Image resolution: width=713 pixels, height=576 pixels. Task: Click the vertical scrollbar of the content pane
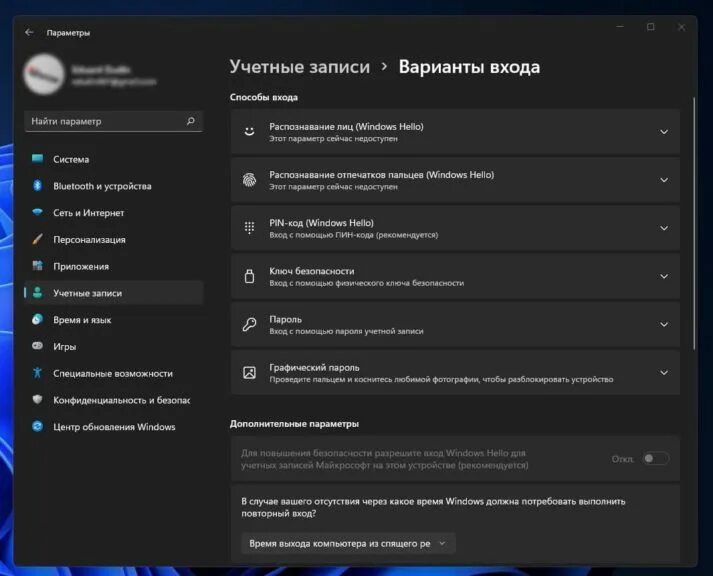coord(694,223)
